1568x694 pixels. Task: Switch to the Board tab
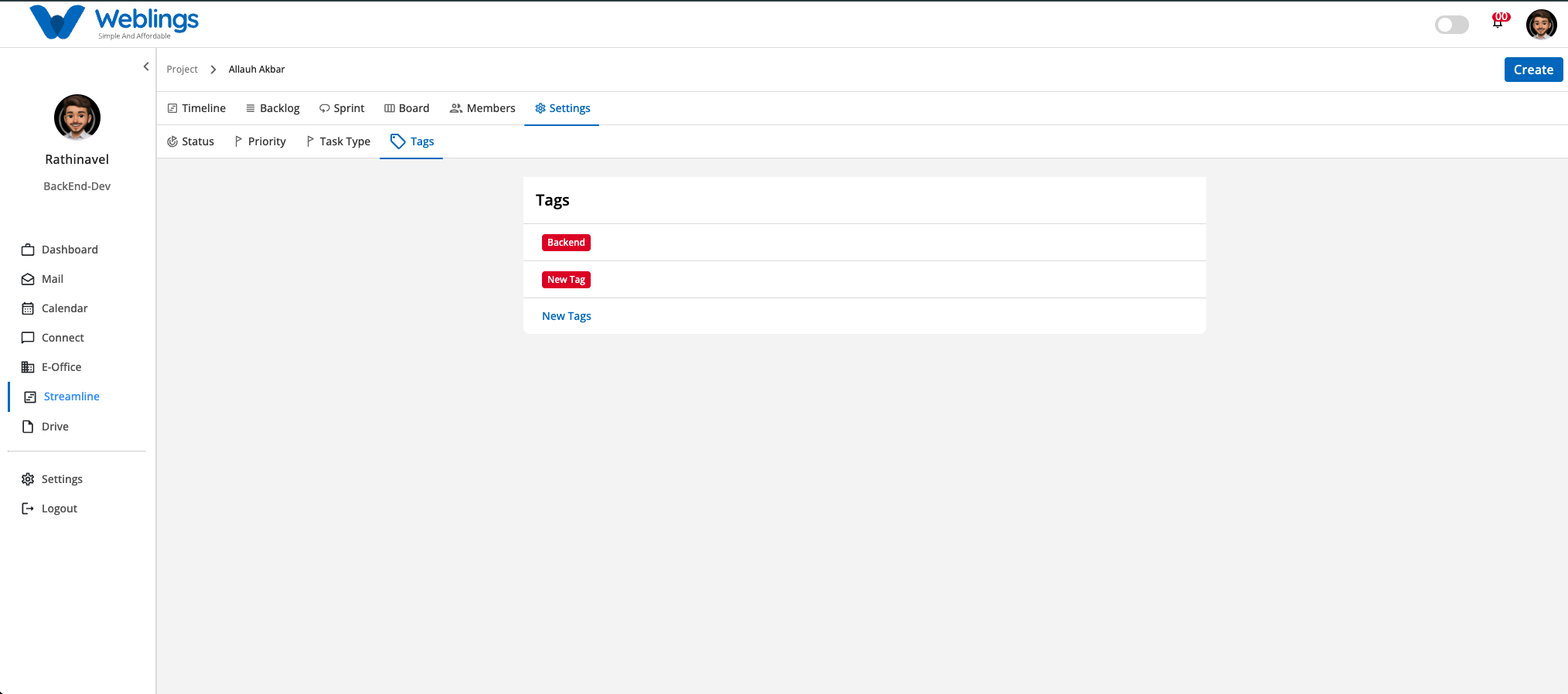point(407,108)
